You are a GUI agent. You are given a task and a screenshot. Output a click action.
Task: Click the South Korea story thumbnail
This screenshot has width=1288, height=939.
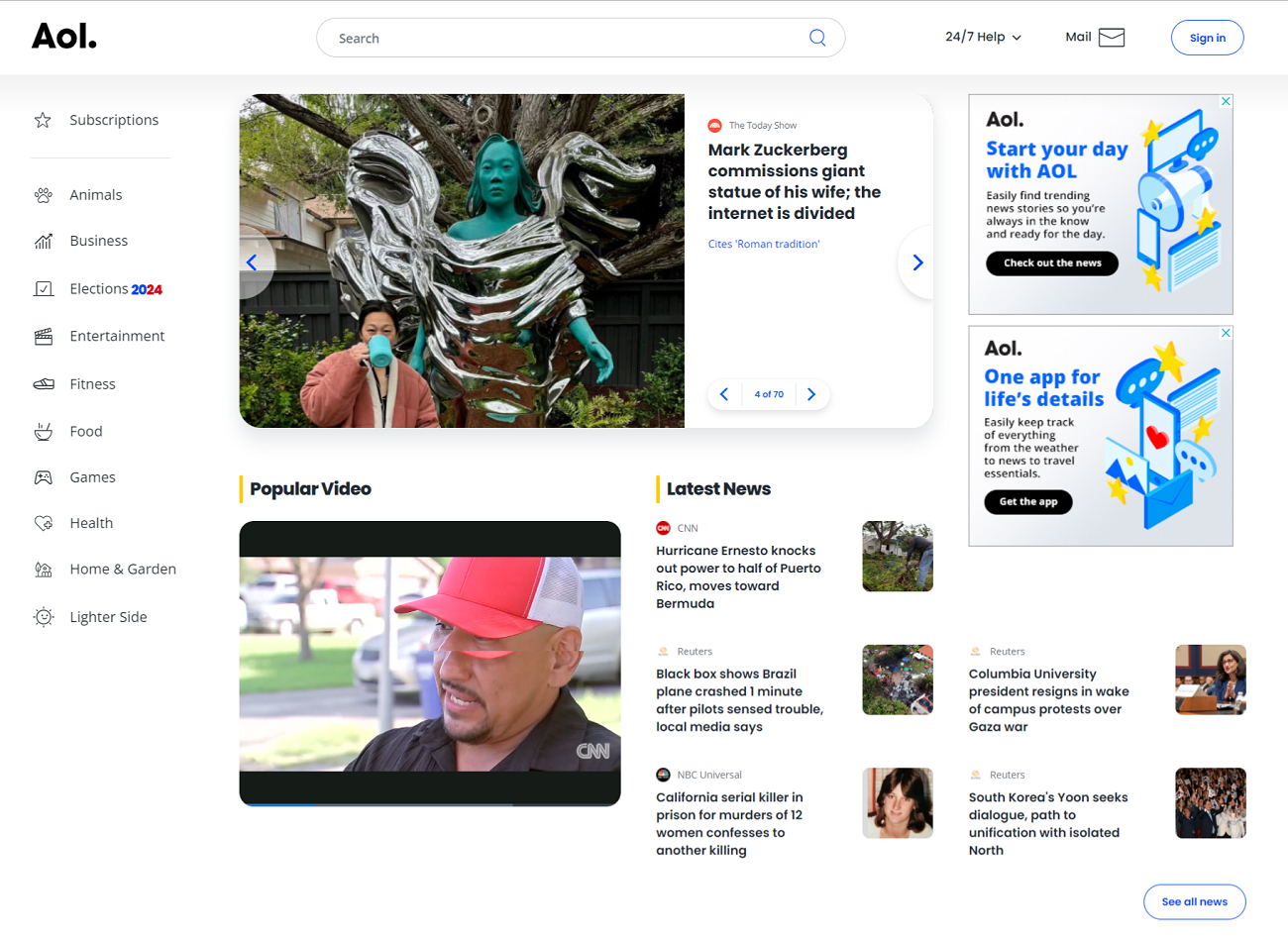coord(1211,803)
